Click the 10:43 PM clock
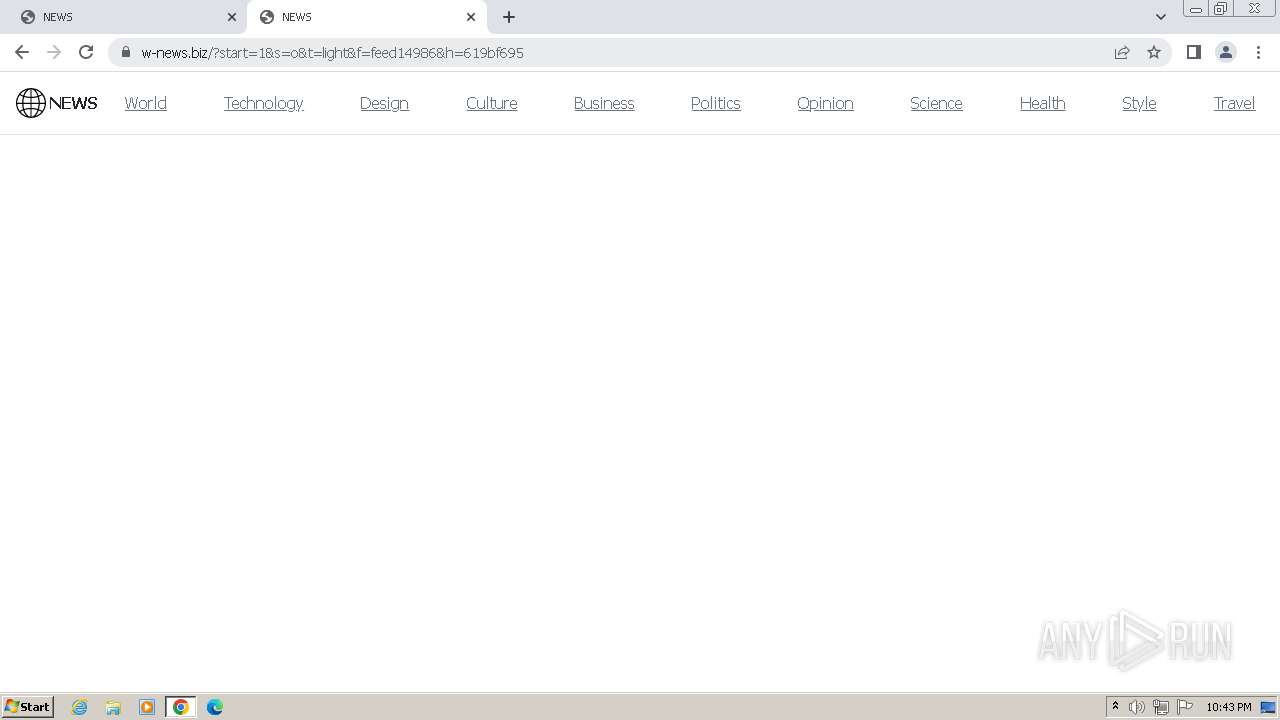Screen dimensions: 1280x720 (x=1229, y=707)
